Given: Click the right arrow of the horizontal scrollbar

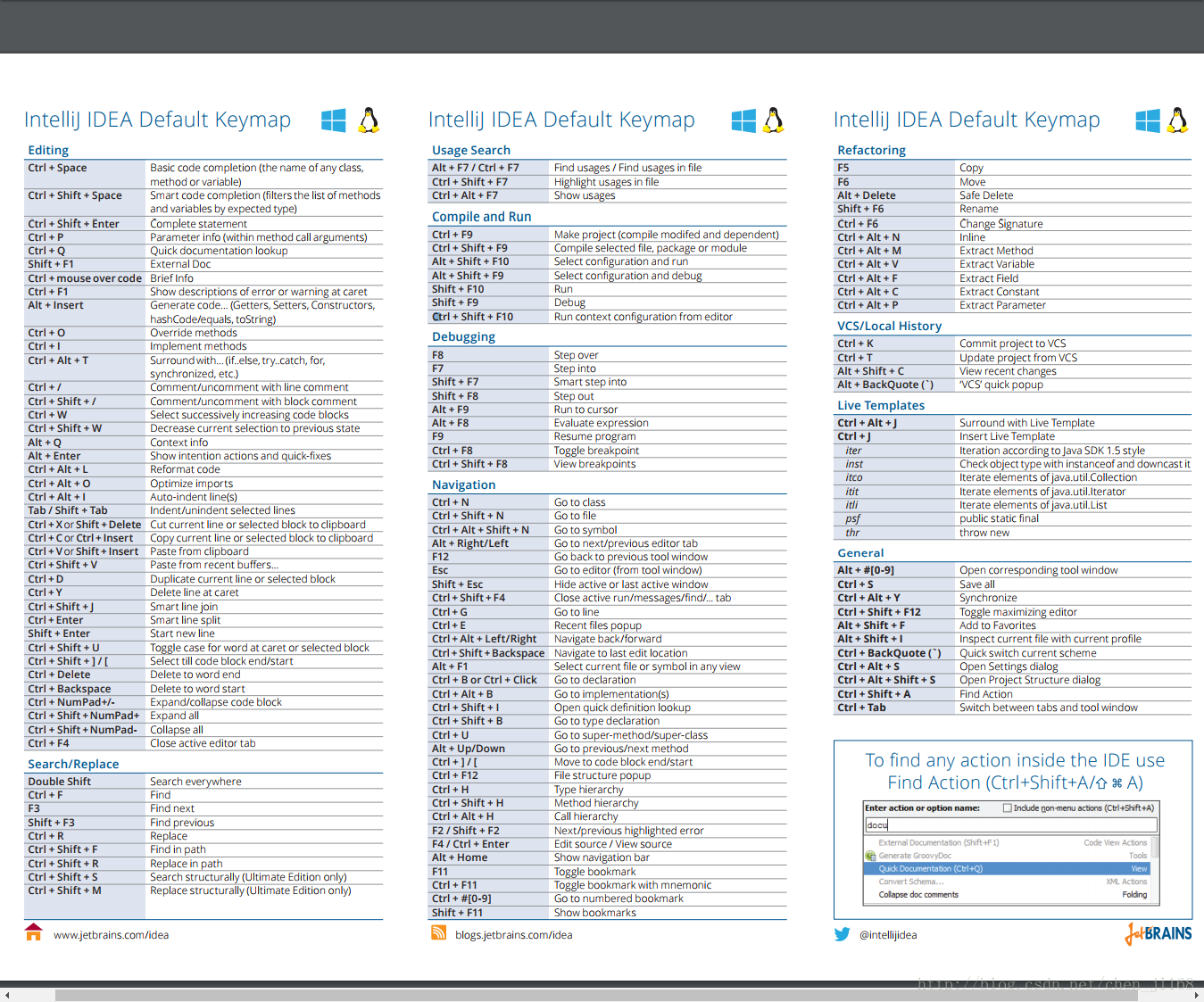Looking at the screenshot, I should coord(1197,995).
